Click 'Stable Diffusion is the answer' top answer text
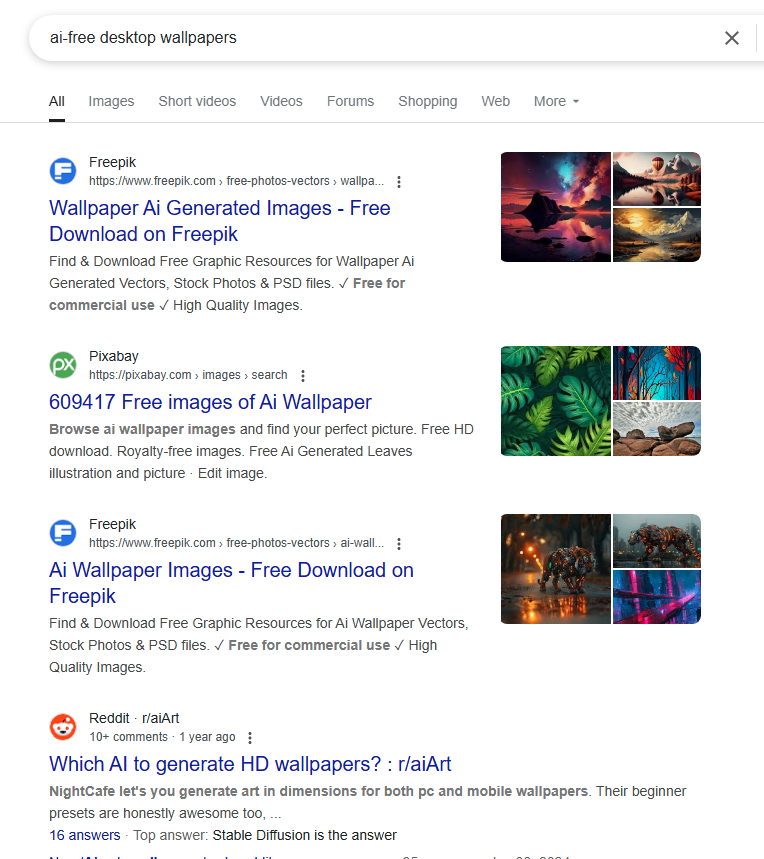The image size is (764, 859). coord(305,835)
